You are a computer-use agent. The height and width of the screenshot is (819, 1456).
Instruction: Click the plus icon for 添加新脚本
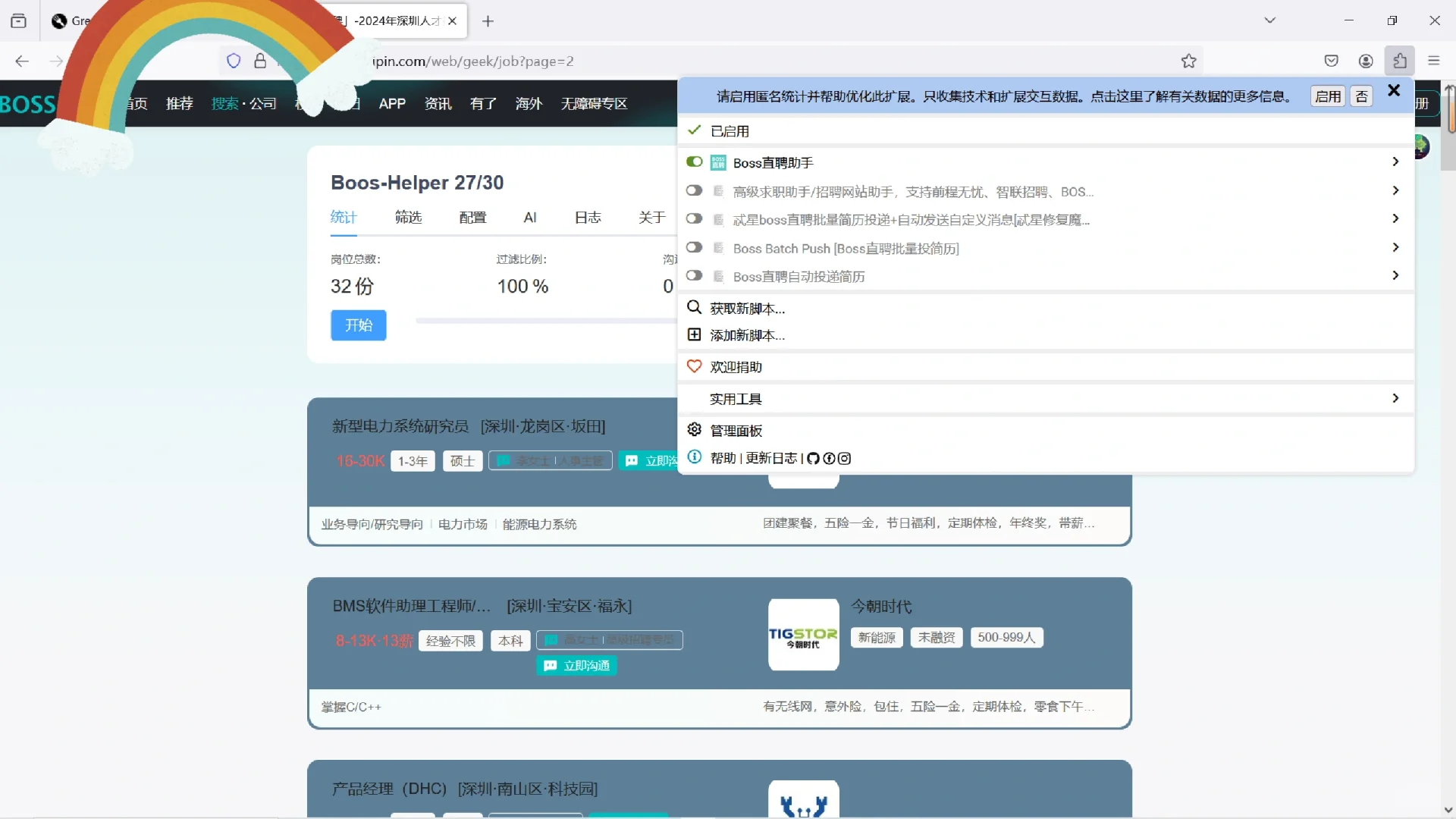tap(695, 334)
